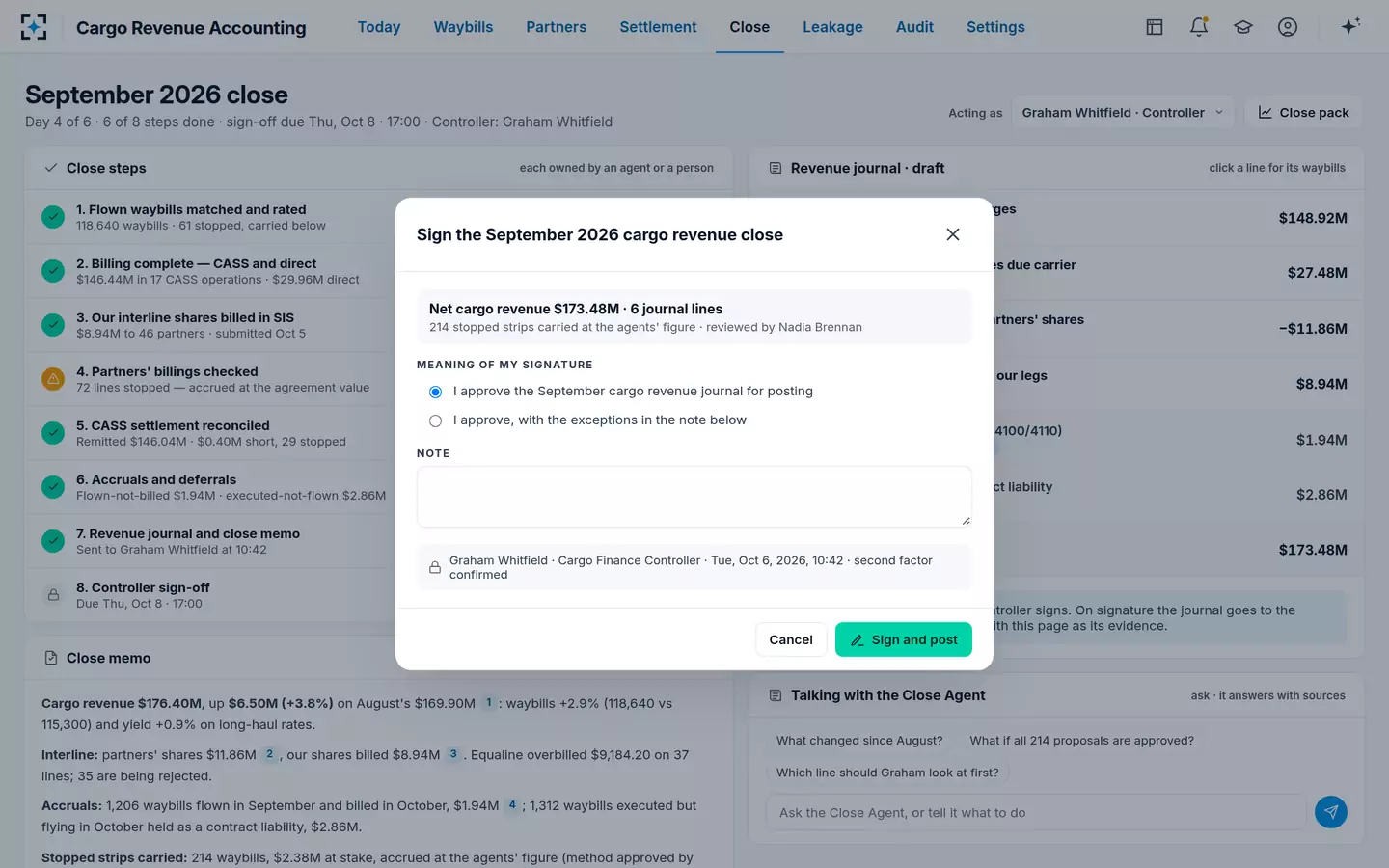1389x868 pixels.
Task: Go to the Settlement tab
Action: [x=658, y=27]
